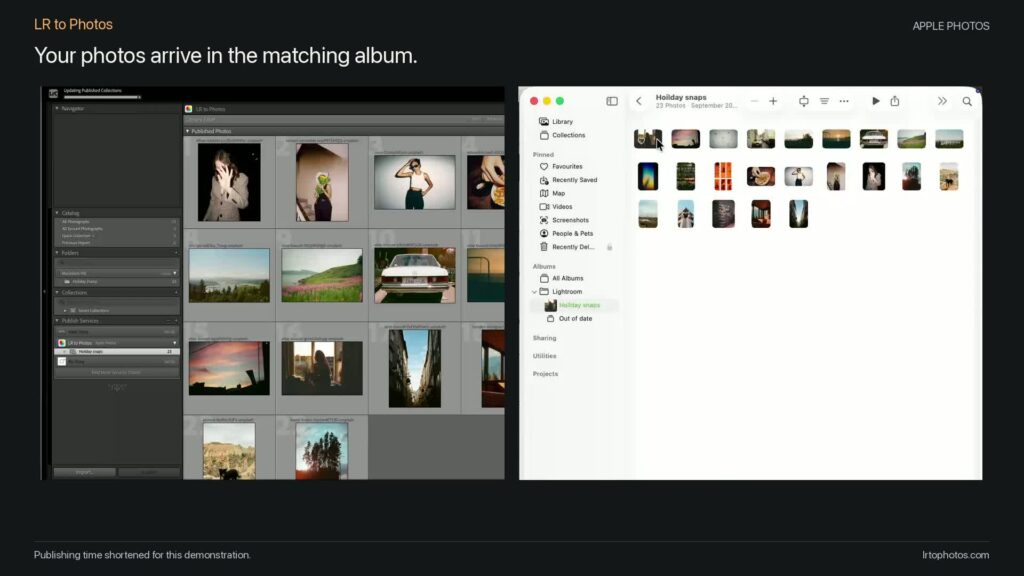Viewport: 1024px width, 576px height.
Task: Collapse the Navigator panel in Lightroom
Action: (57, 108)
